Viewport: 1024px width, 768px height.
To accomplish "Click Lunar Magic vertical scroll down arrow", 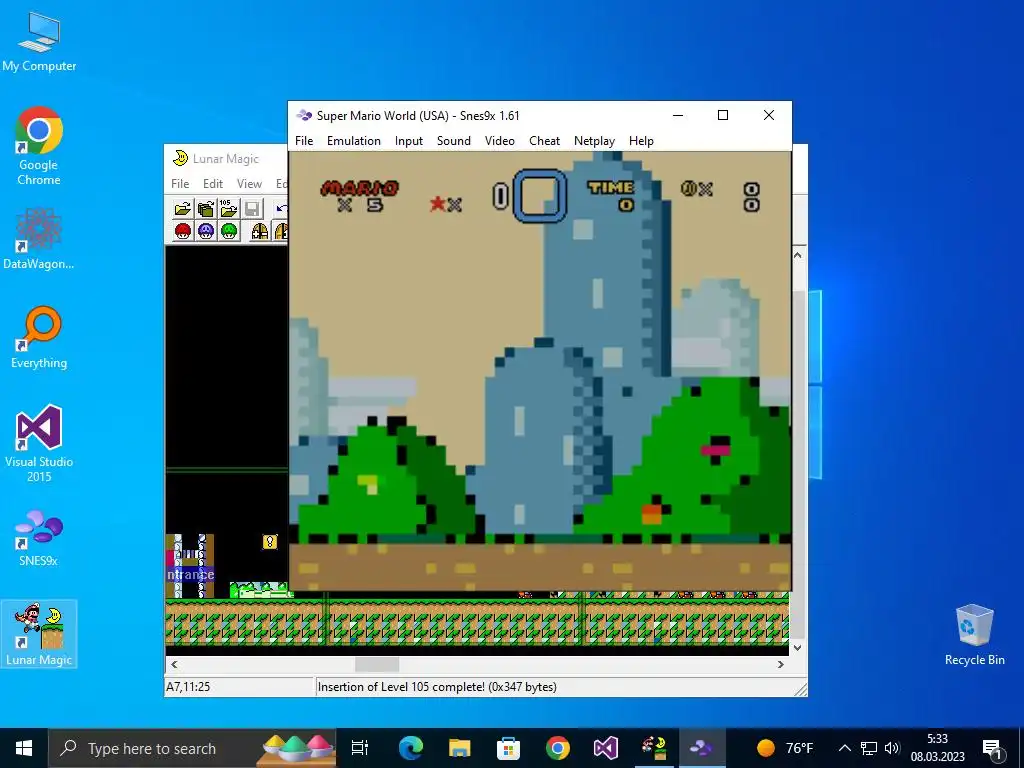I will 797,647.
